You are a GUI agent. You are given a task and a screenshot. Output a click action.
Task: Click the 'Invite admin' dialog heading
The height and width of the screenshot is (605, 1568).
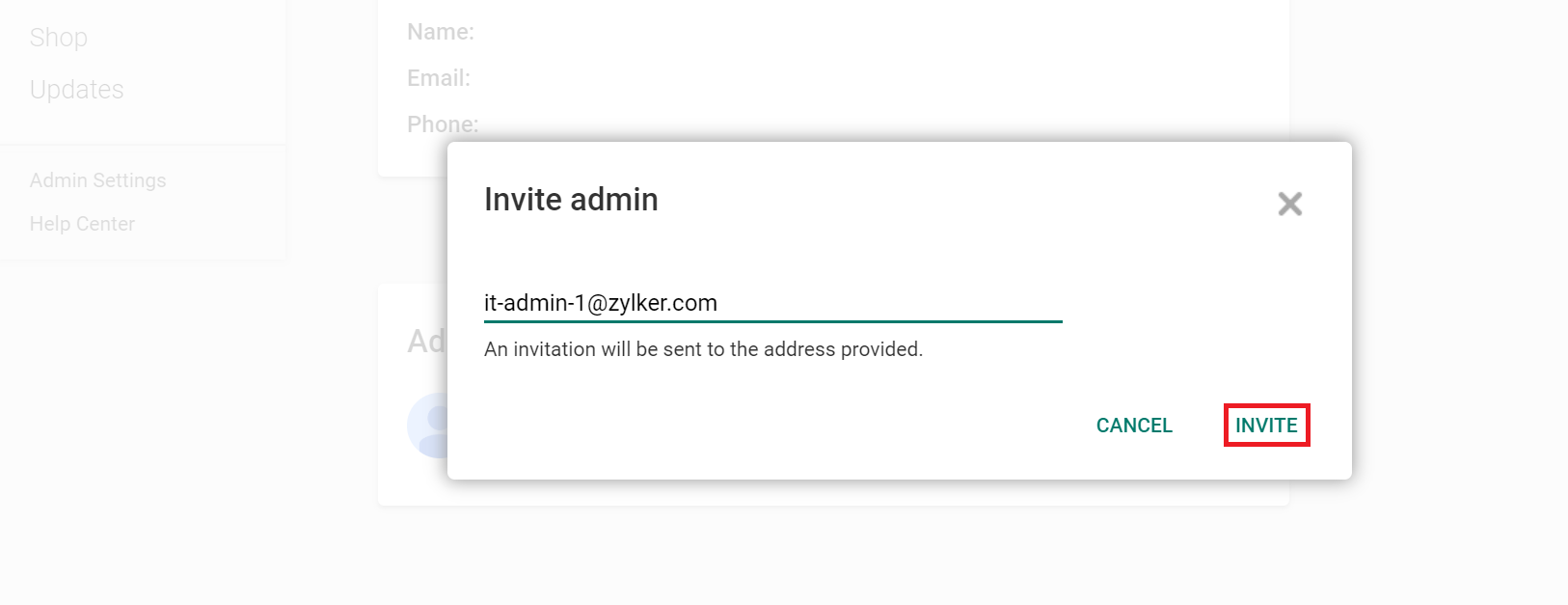[571, 200]
